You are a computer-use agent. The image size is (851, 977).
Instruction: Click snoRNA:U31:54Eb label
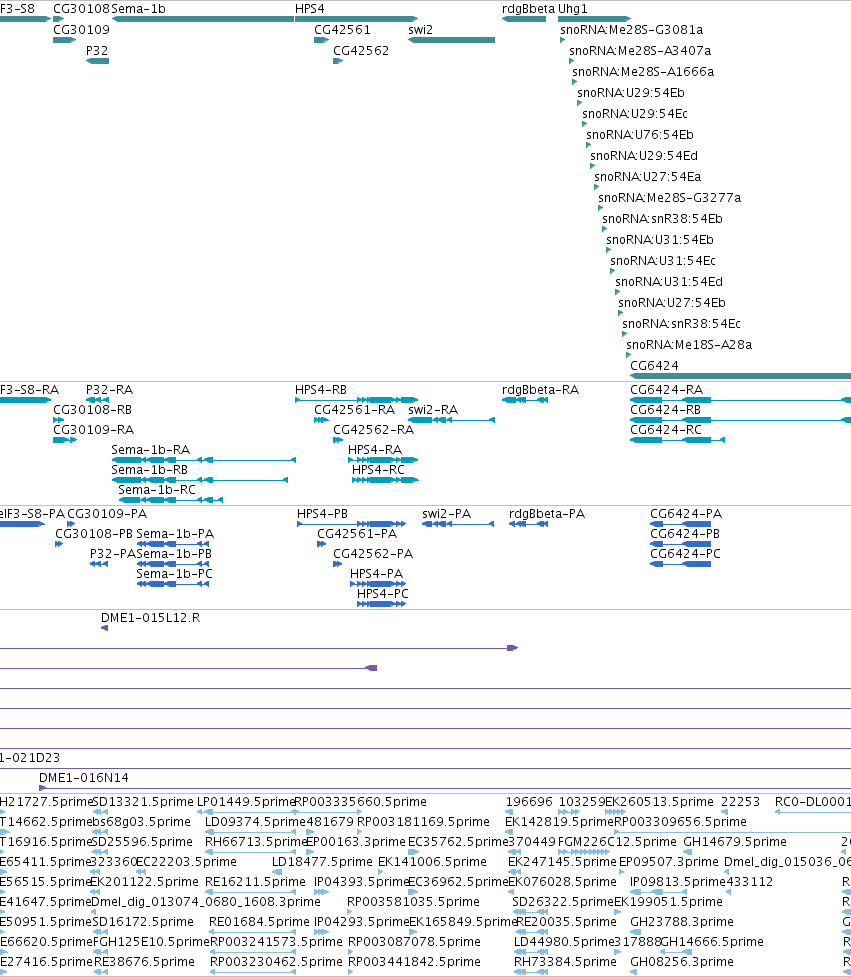[x=660, y=240]
